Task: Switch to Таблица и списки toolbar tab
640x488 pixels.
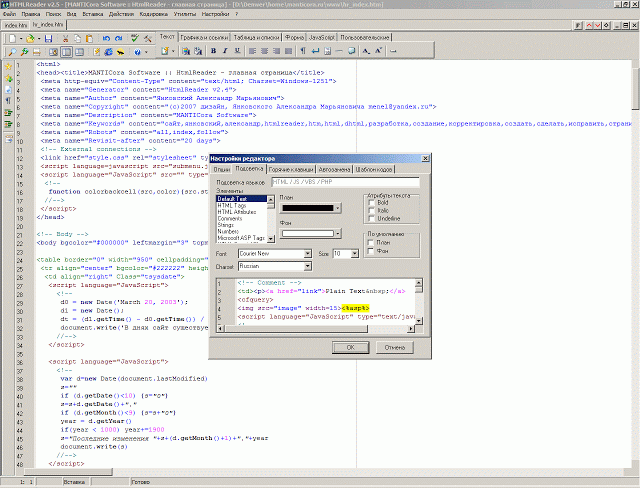Action: [256, 38]
